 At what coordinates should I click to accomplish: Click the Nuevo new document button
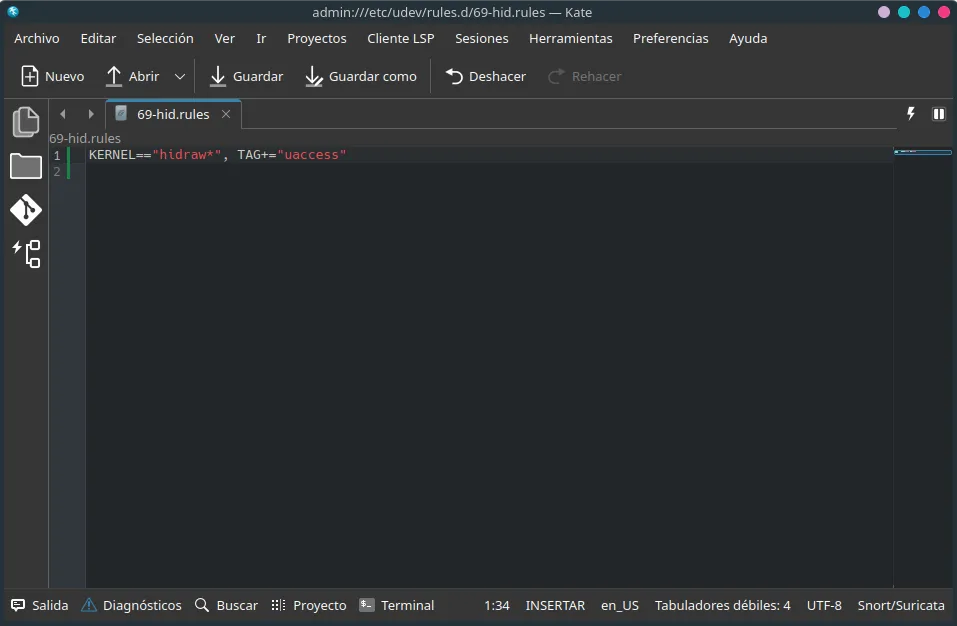click(x=52, y=76)
